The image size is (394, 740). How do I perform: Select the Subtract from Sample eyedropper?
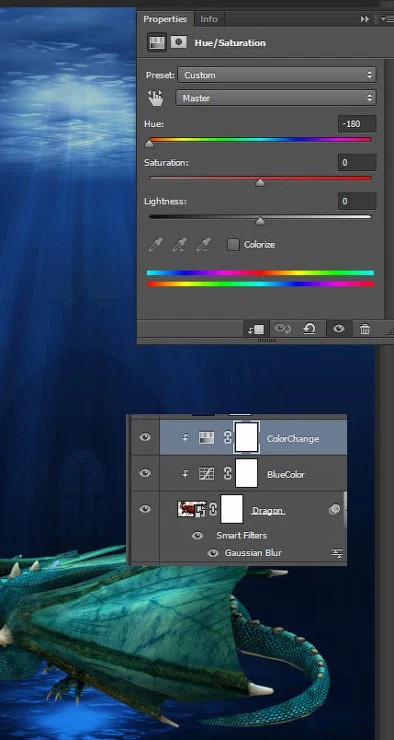tap(204, 244)
